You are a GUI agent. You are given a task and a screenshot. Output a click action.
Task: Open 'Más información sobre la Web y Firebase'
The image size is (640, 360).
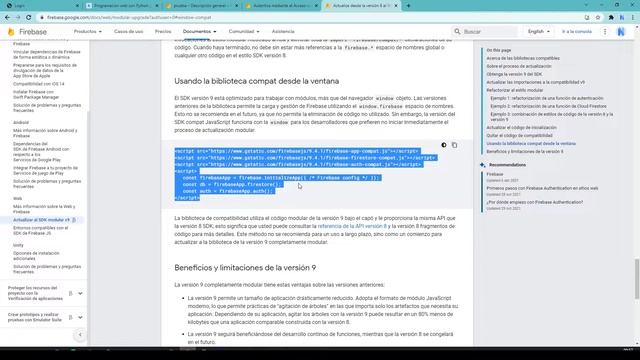click(44, 209)
